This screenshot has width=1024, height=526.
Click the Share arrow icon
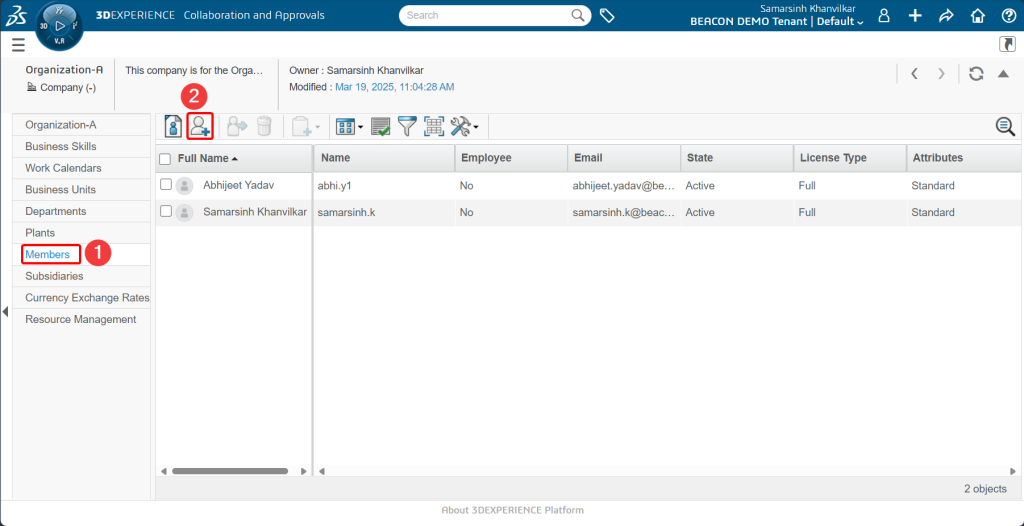[946, 16]
